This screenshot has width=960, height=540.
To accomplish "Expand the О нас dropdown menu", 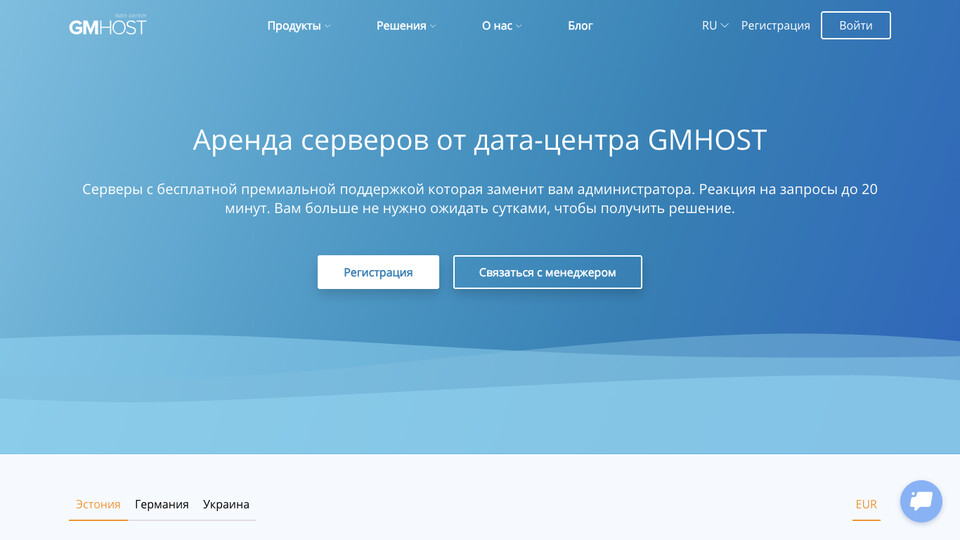I will pos(501,26).
